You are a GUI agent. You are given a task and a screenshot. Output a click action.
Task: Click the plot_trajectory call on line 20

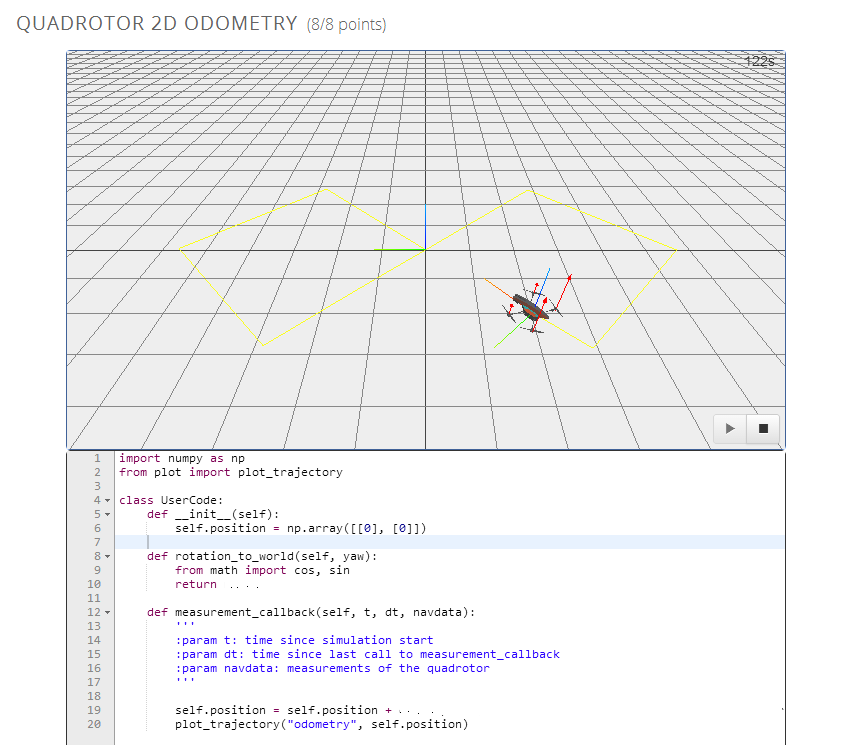coord(320,724)
